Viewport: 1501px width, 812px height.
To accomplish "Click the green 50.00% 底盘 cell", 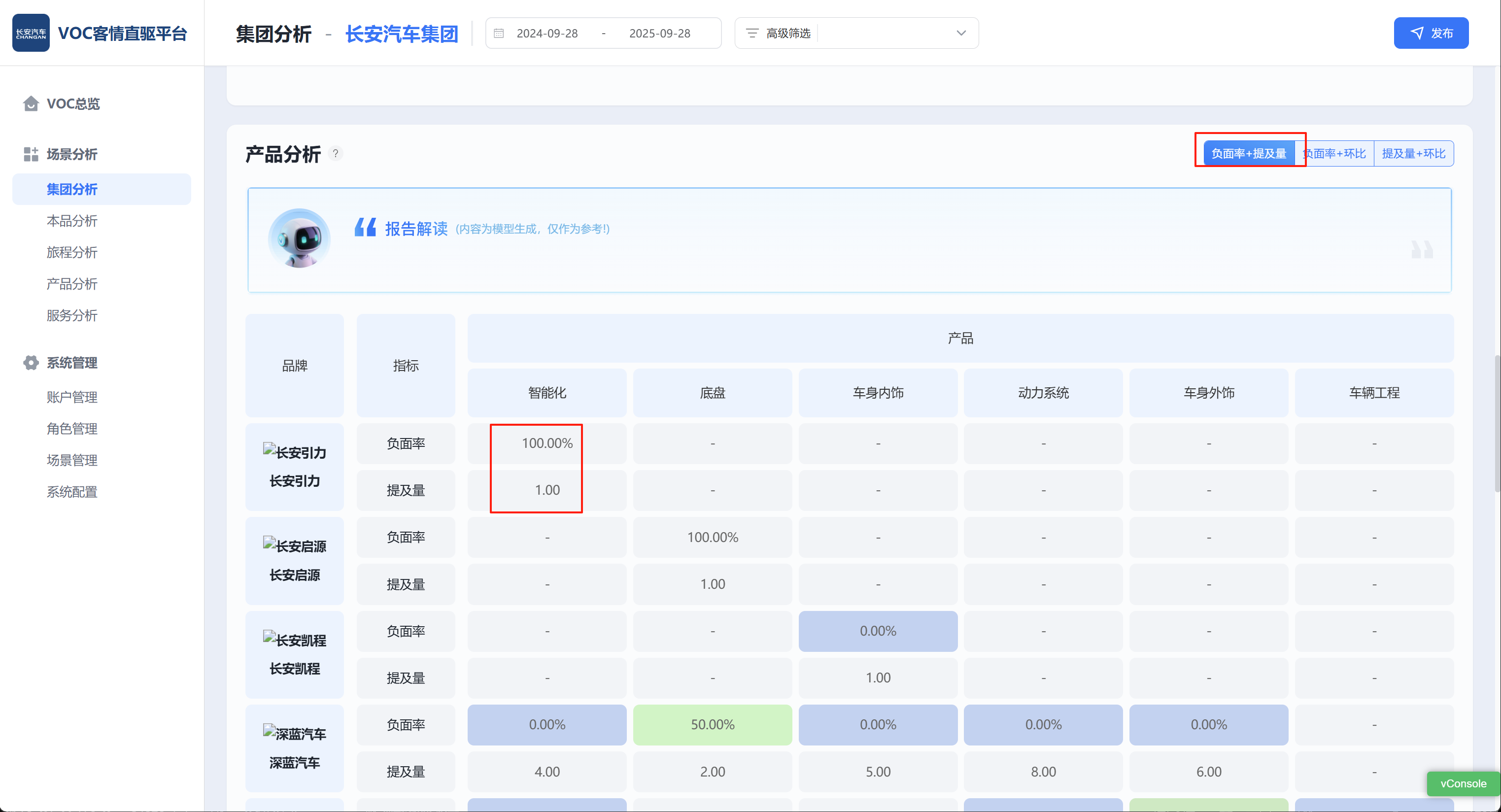I will click(712, 725).
